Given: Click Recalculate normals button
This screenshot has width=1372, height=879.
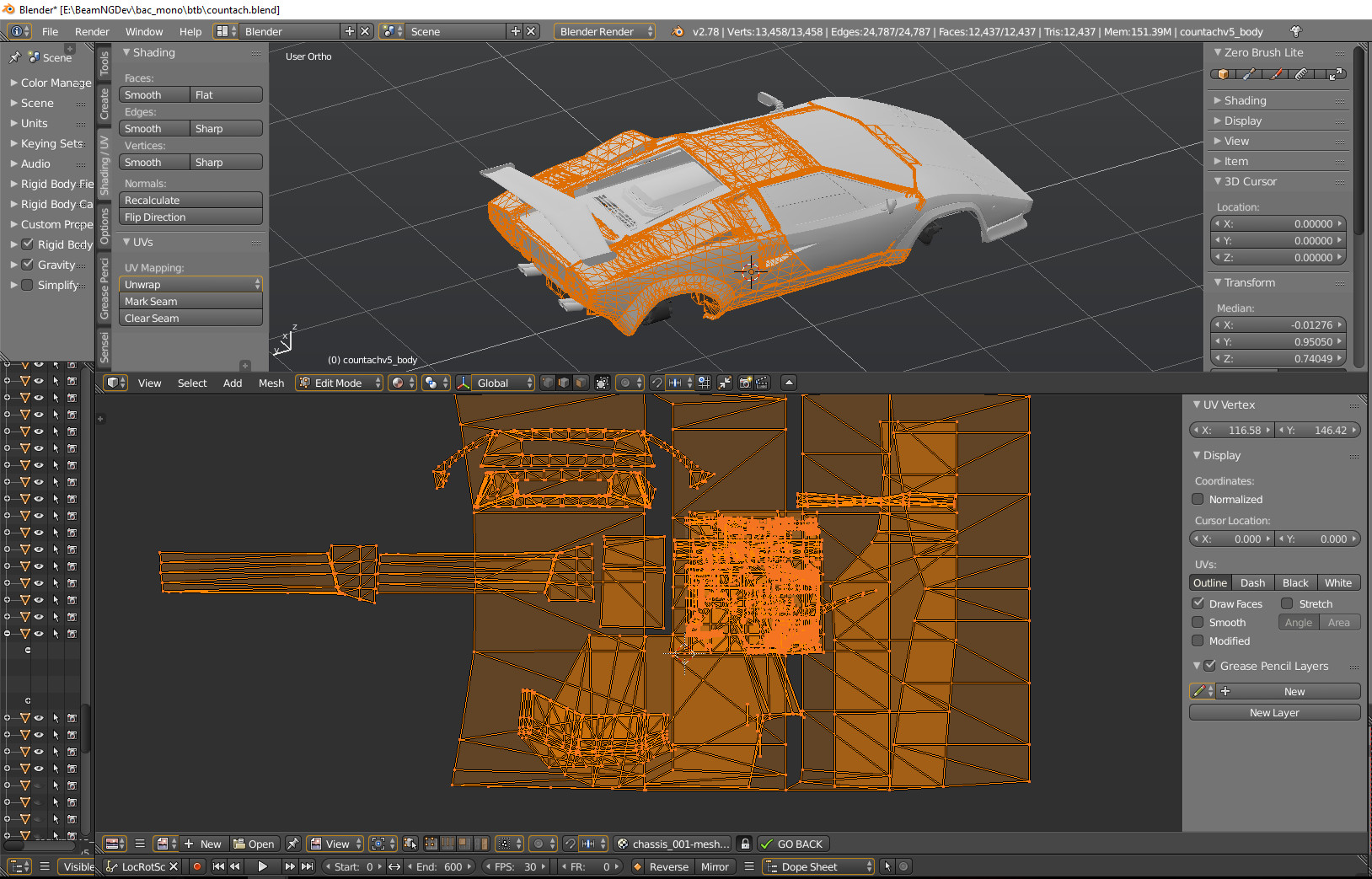Looking at the screenshot, I should (190, 201).
